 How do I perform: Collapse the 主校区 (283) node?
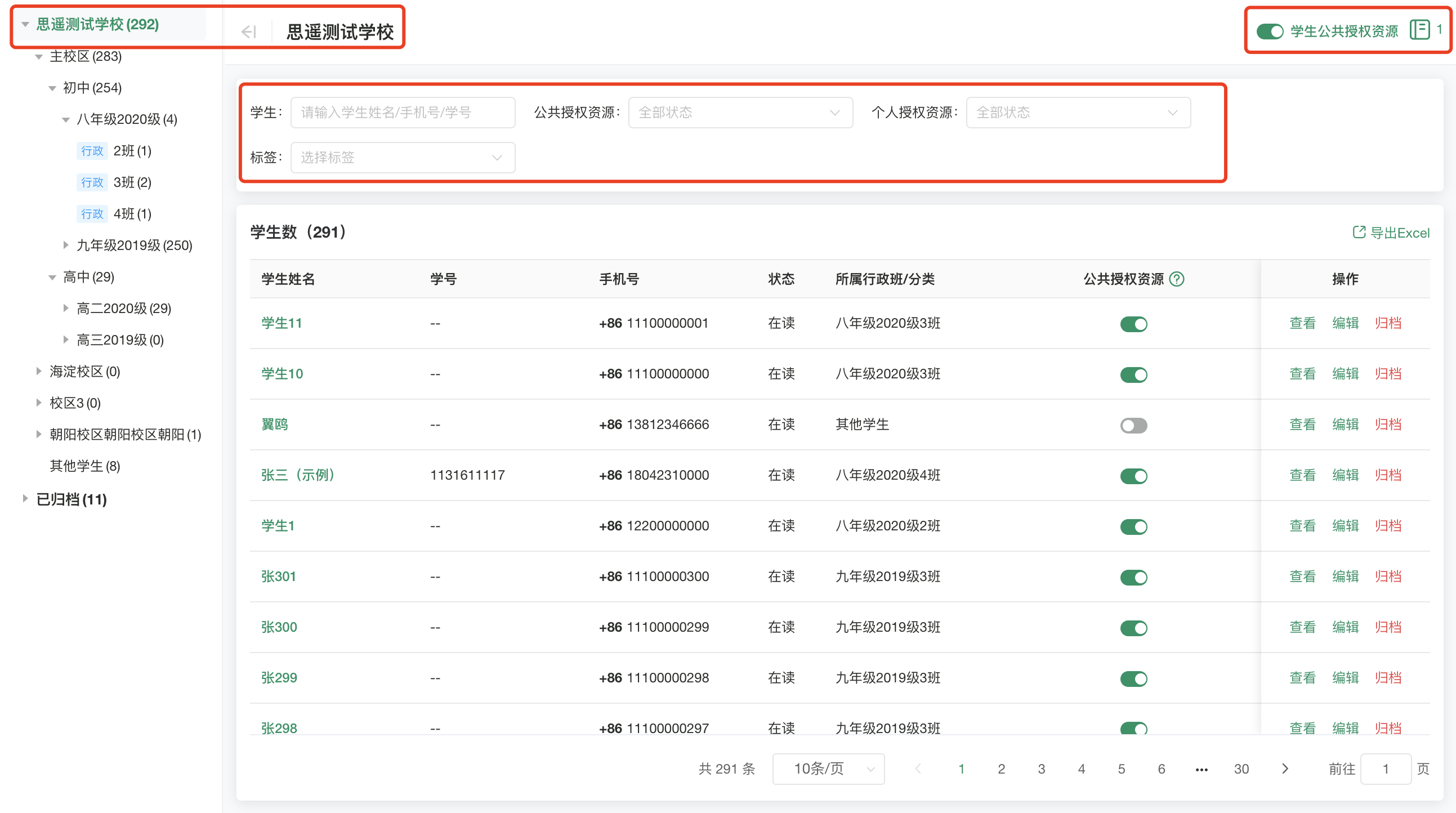point(38,56)
